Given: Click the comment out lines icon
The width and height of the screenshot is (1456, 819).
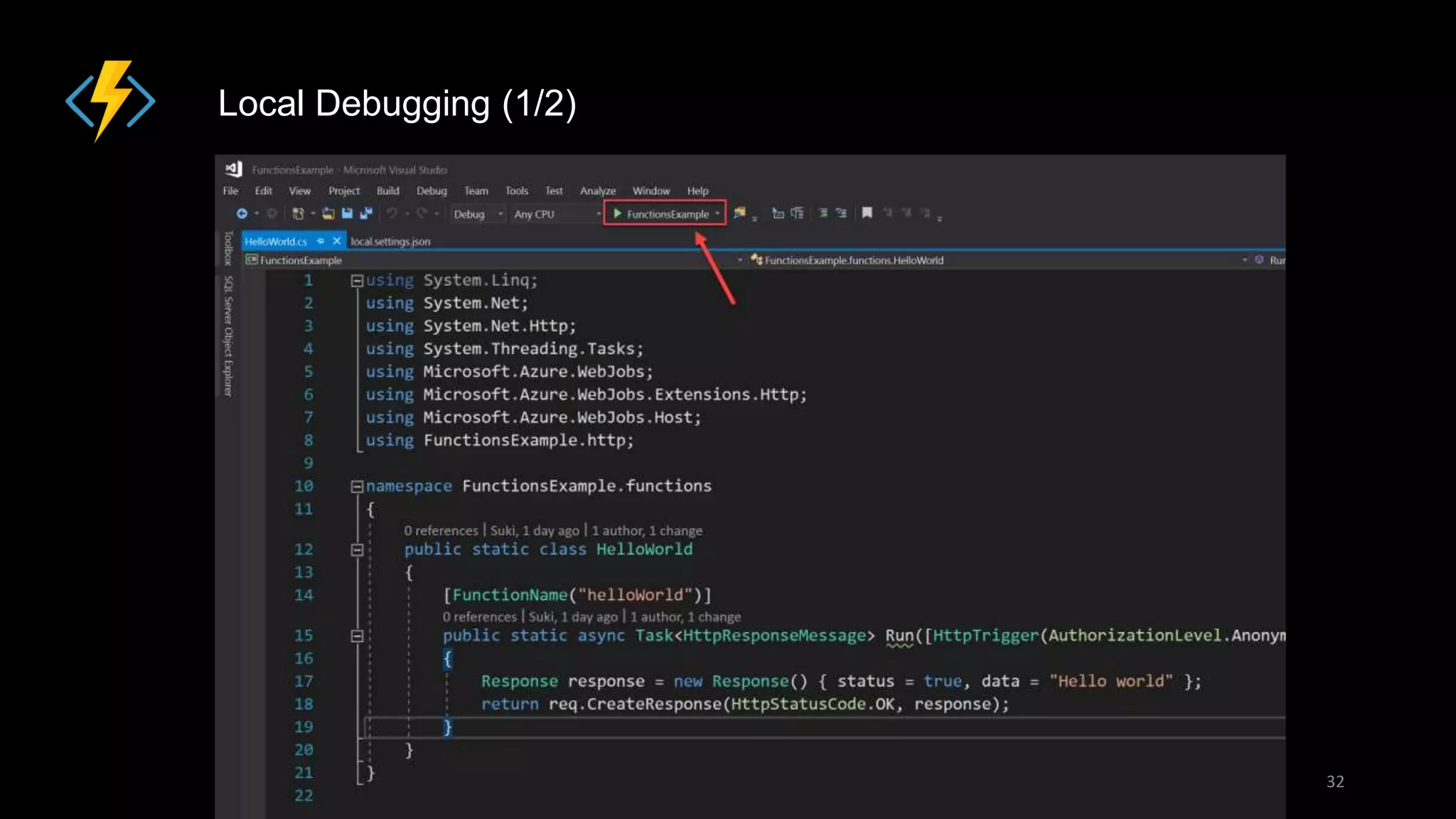Looking at the screenshot, I should click(823, 213).
